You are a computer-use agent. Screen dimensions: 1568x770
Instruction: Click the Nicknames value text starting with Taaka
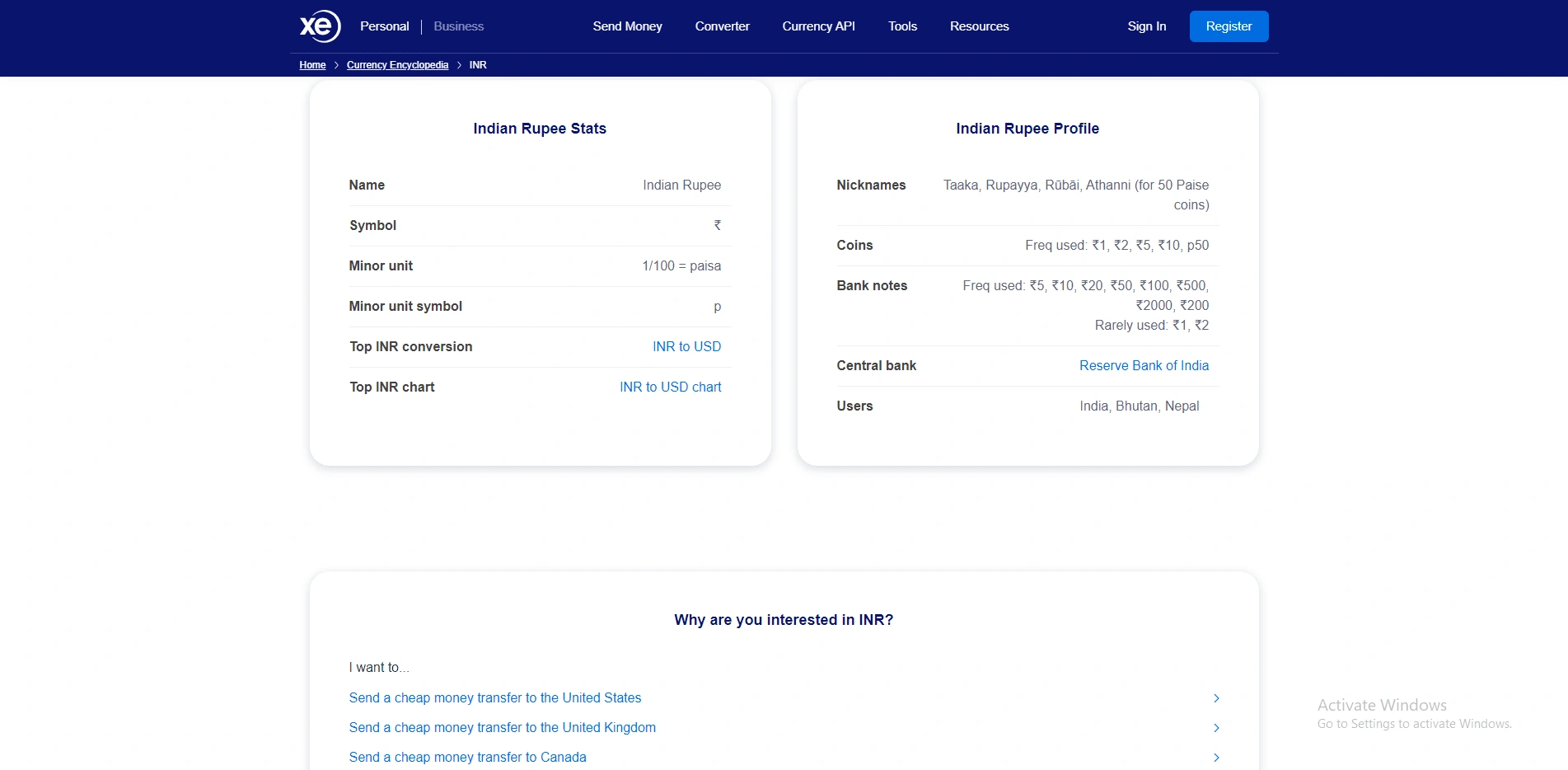[1076, 195]
